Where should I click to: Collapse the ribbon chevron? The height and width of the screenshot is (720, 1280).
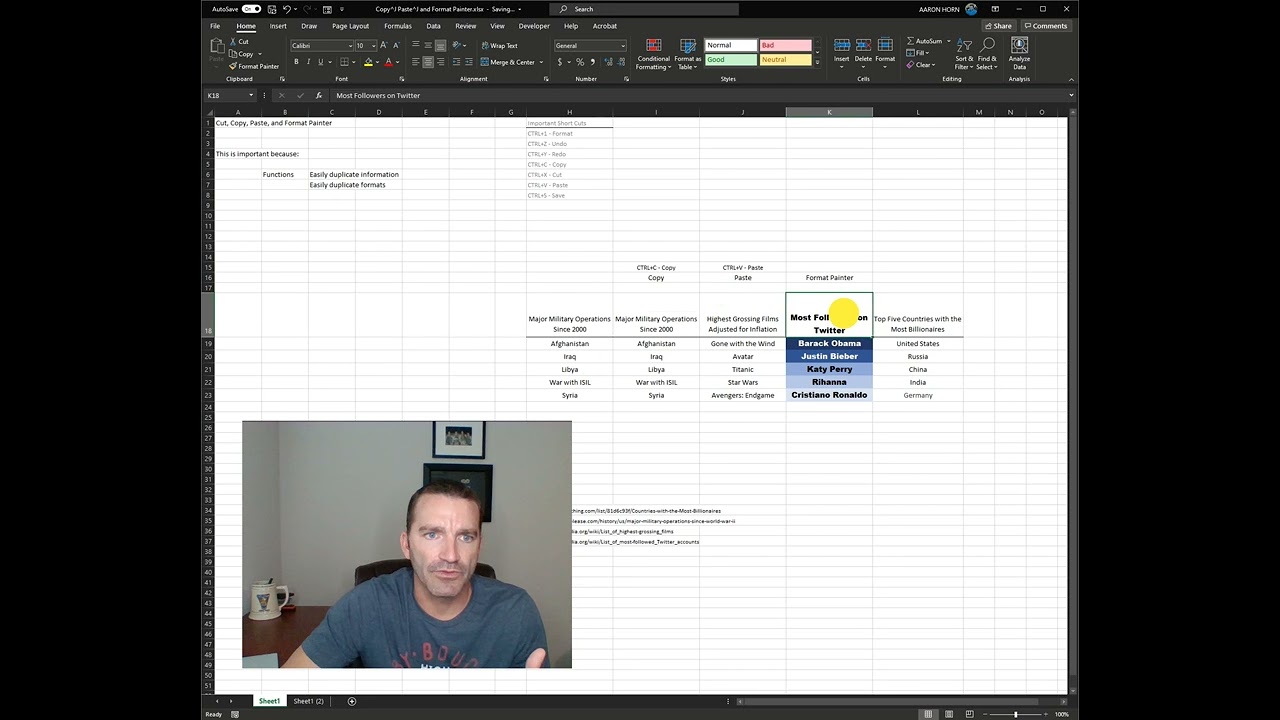1071,79
